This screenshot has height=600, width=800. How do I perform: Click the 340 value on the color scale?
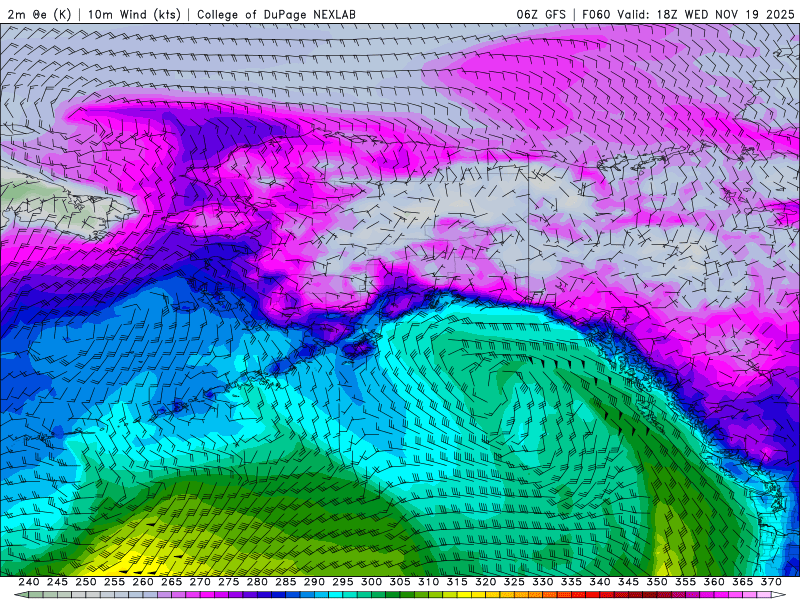pos(600,582)
